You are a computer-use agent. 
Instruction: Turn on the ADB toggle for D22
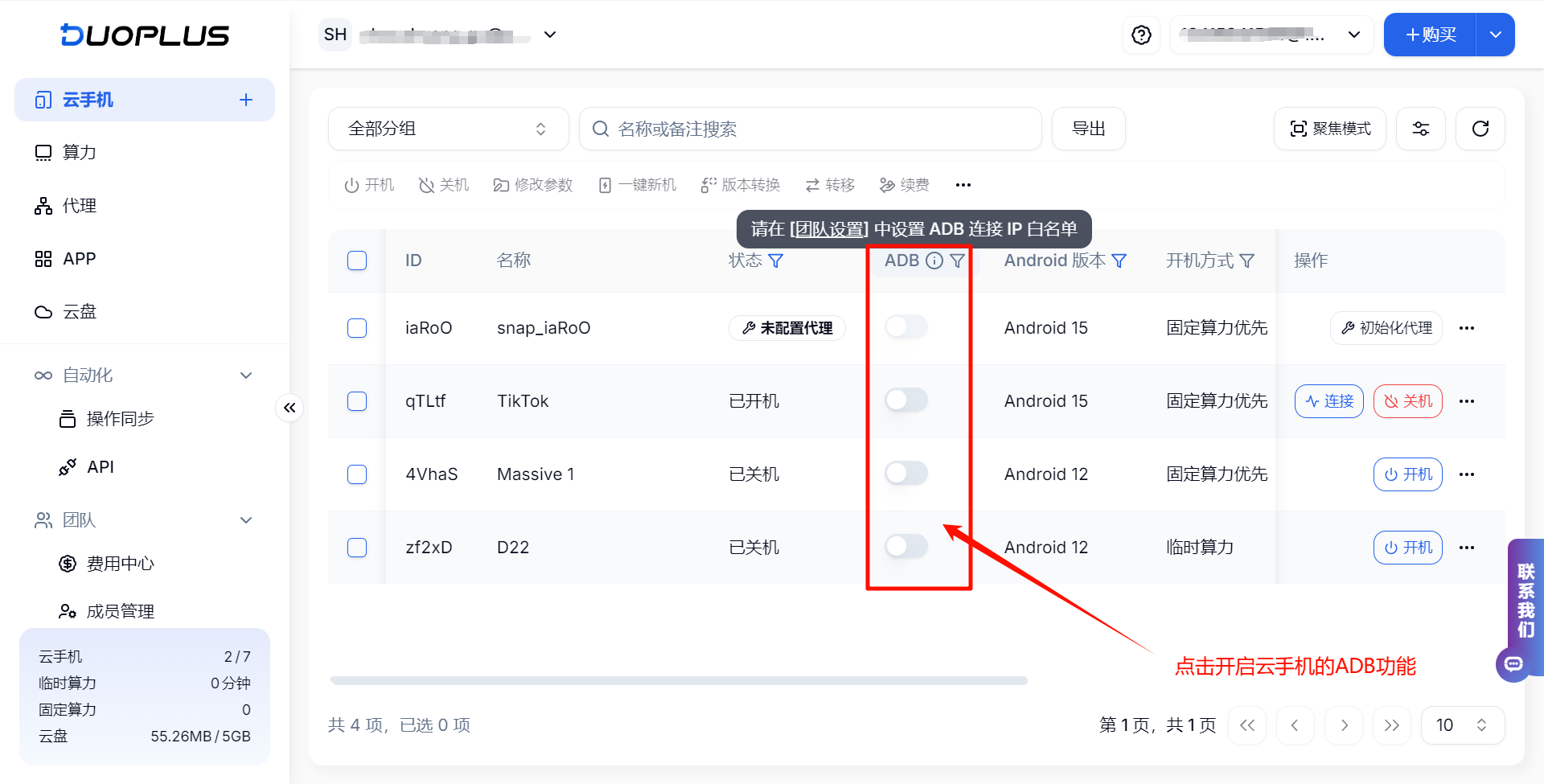(906, 546)
